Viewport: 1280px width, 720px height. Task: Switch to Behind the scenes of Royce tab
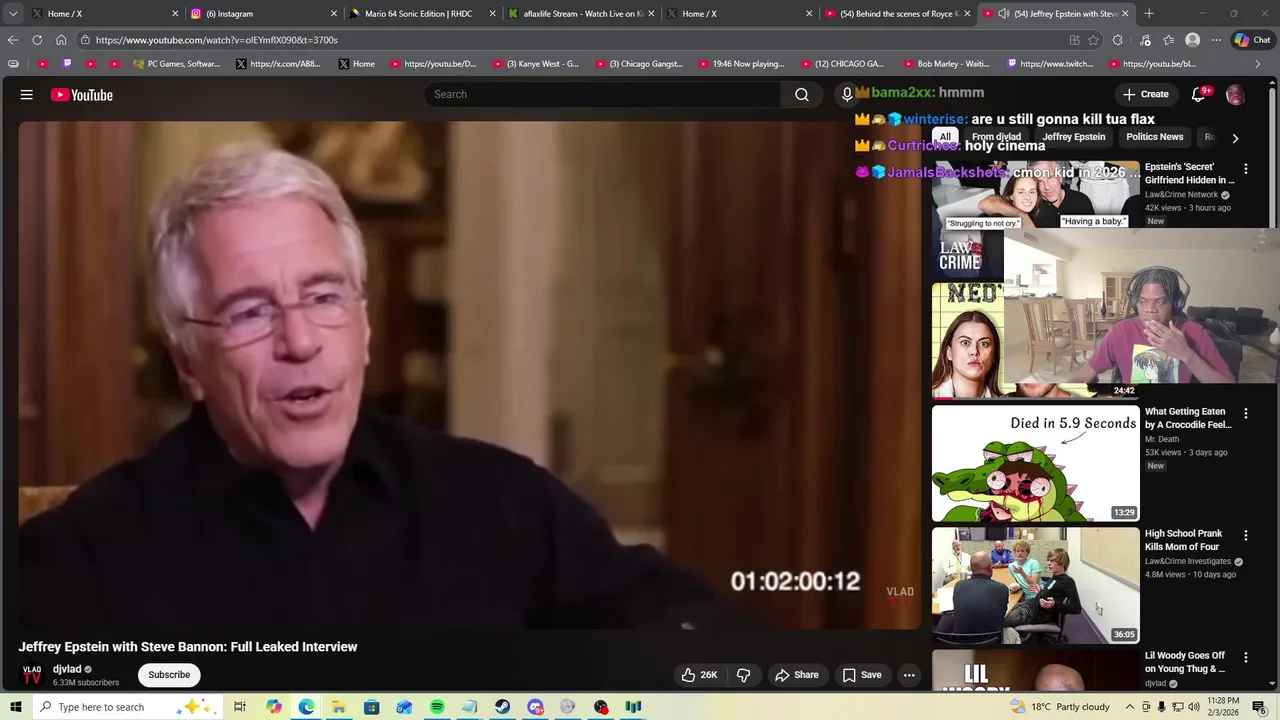pyautogui.click(x=897, y=13)
